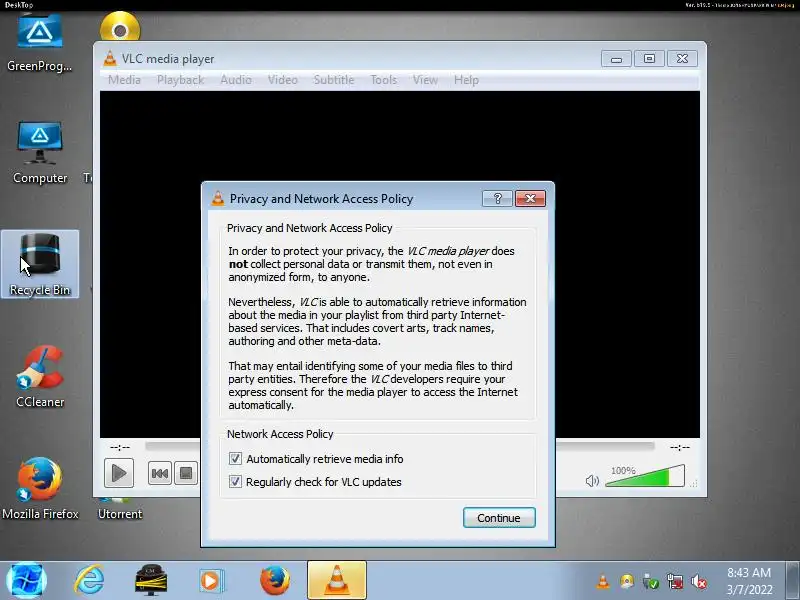This screenshot has width=800, height=600.
Task: Select the Mozilla Firefox desktop icon
Action: pos(40,488)
